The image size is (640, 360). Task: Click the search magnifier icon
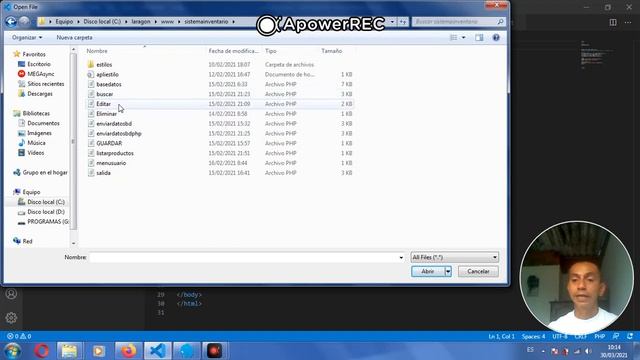[500, 22]
